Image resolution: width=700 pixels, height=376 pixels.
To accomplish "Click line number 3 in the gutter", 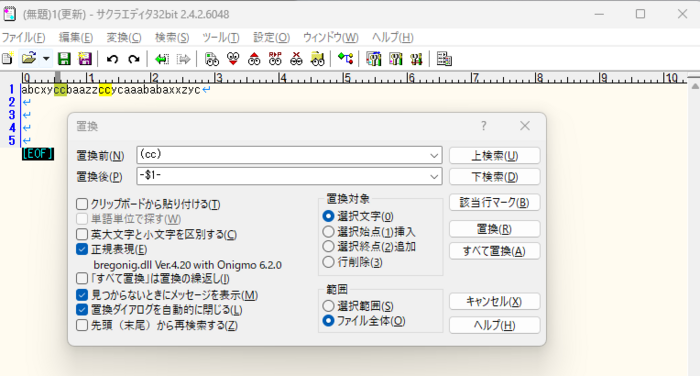I will tap(12, 115).
